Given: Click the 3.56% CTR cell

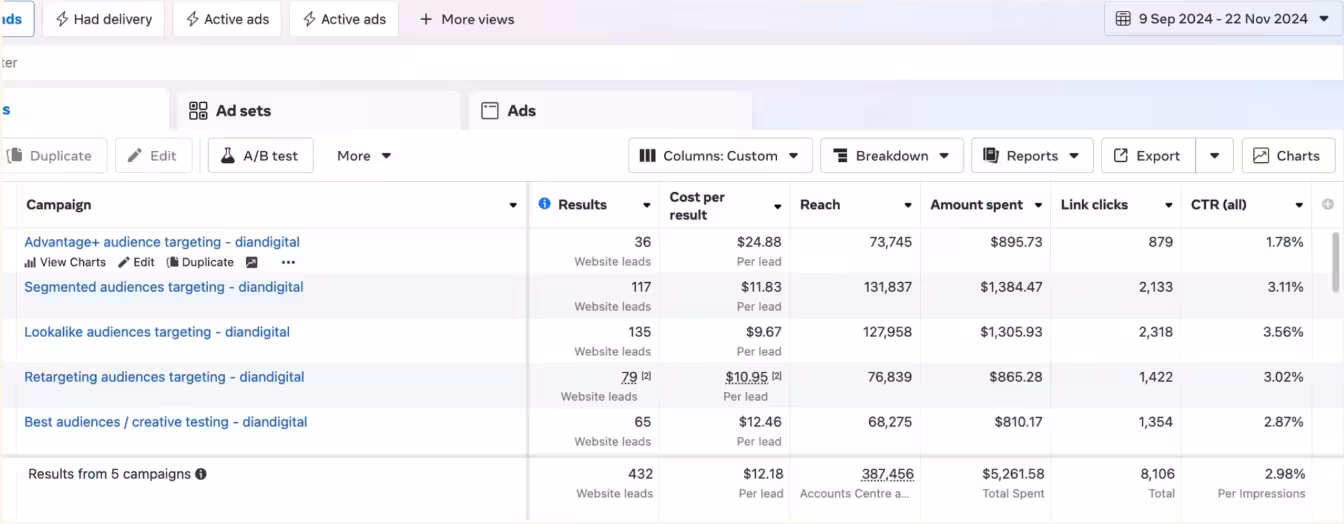Looking at the screenshot, I should click(1283, 332).
